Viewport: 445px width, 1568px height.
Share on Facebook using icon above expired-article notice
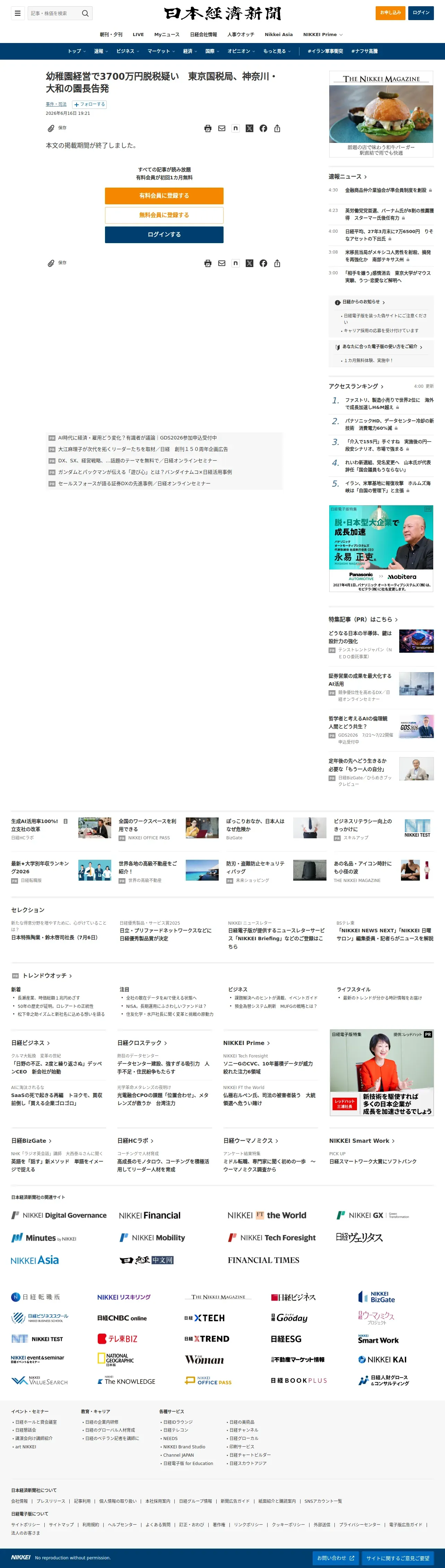coord(263,128)
